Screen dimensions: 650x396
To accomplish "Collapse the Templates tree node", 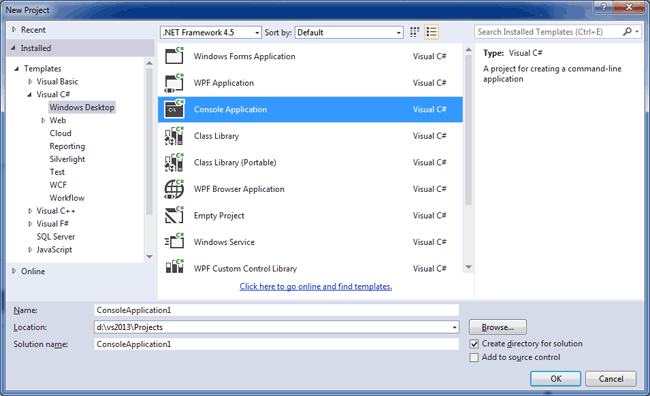I will pos(17,69).
